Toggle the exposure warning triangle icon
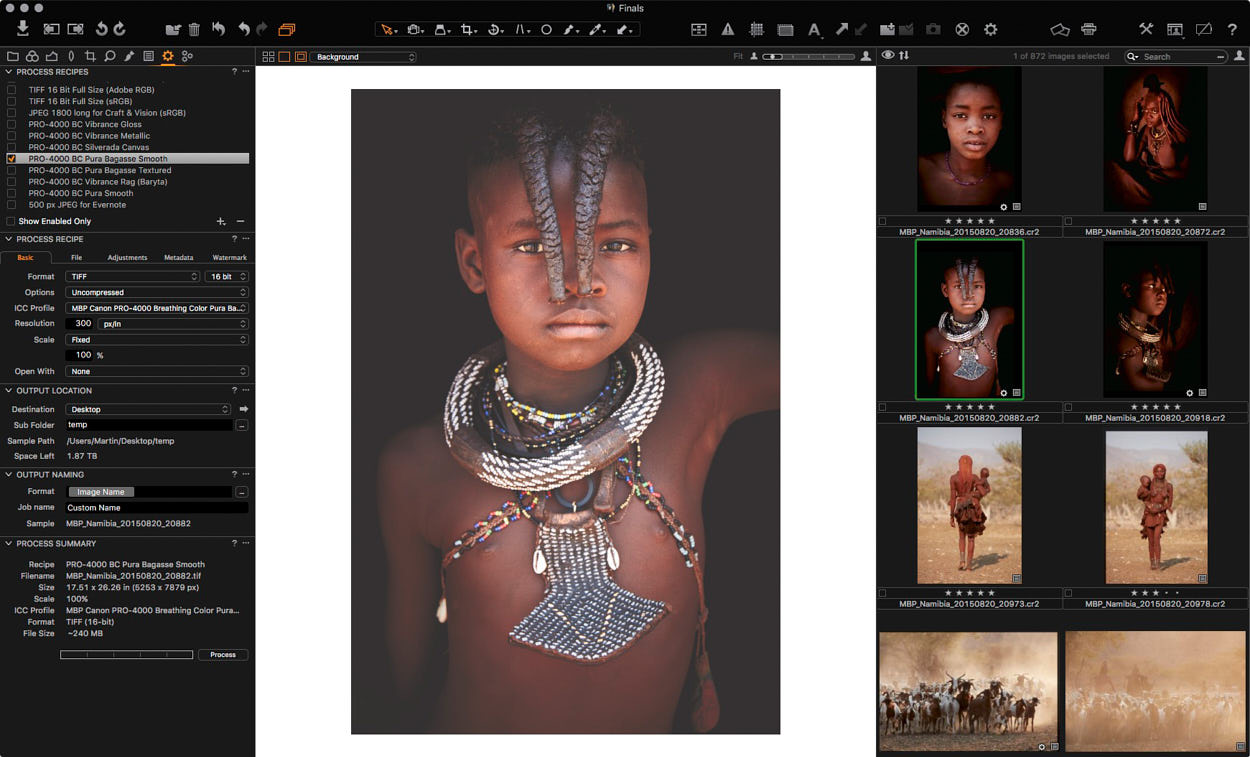1250x757 pixels. 728,30
